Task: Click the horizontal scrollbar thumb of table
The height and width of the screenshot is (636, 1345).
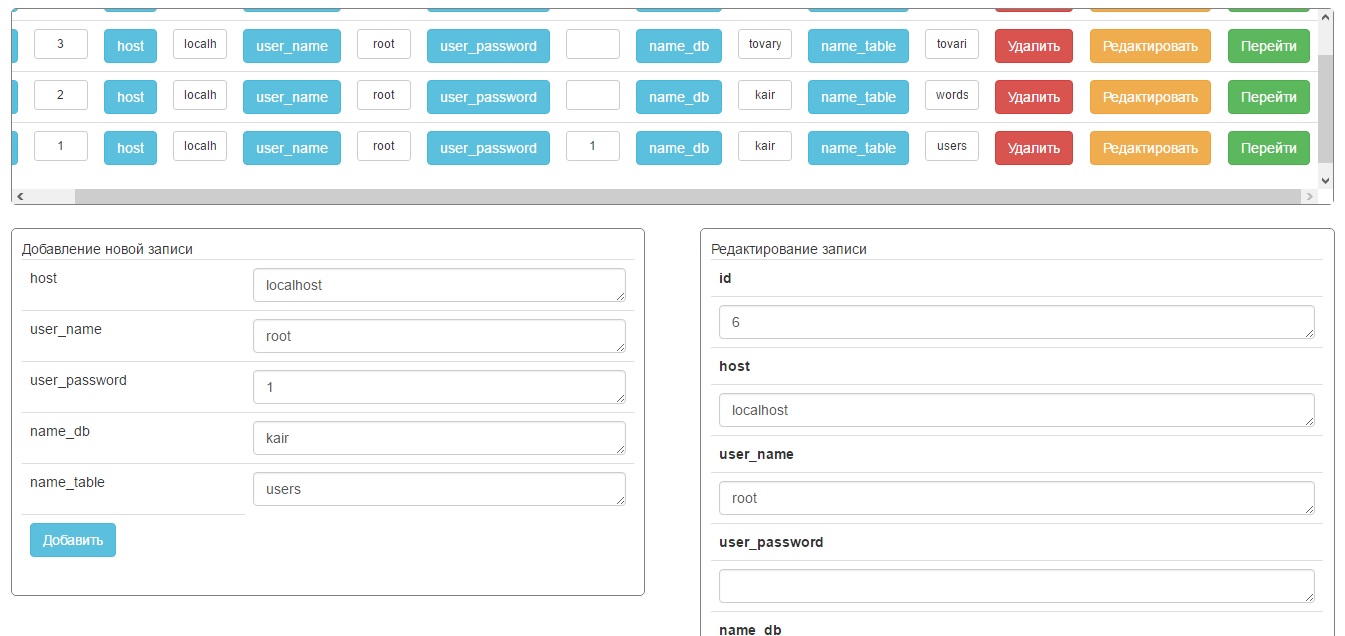Action: coord(687,197)
